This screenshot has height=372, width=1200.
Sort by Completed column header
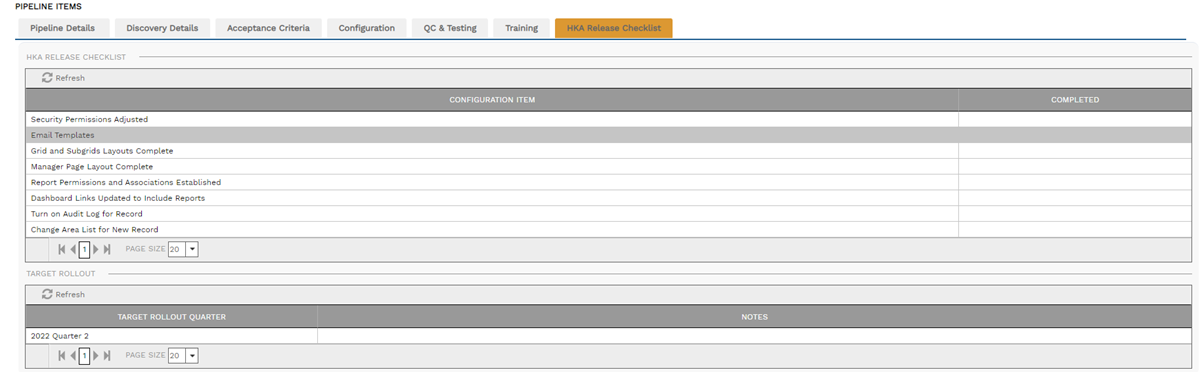tap(1075, 100)
